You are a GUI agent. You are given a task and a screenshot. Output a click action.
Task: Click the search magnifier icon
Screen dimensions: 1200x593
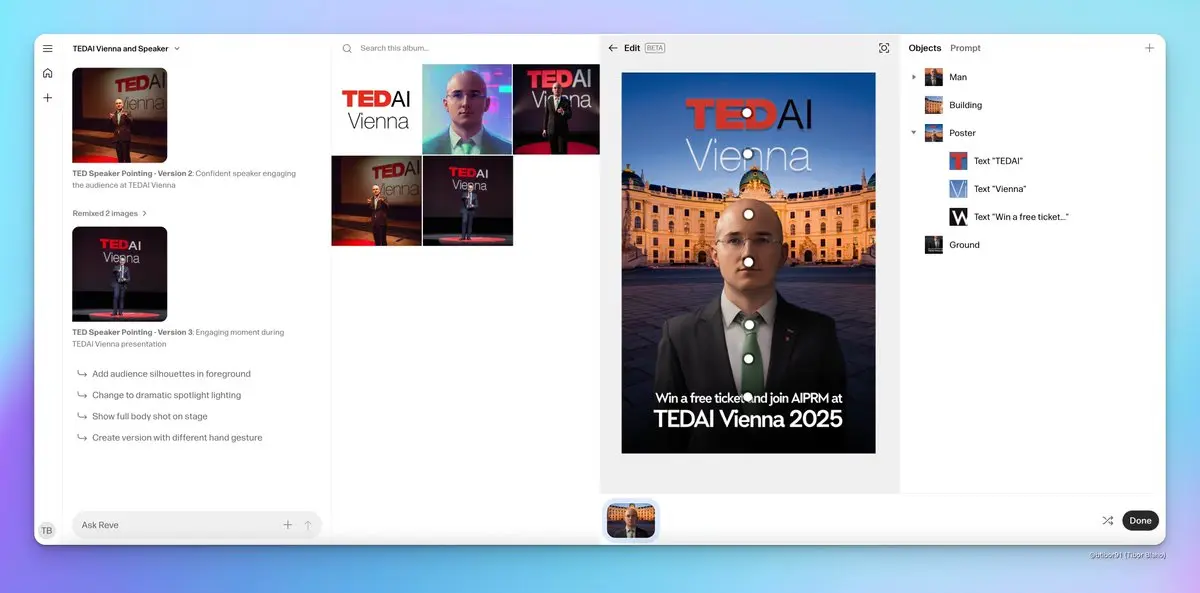[347, 48]
